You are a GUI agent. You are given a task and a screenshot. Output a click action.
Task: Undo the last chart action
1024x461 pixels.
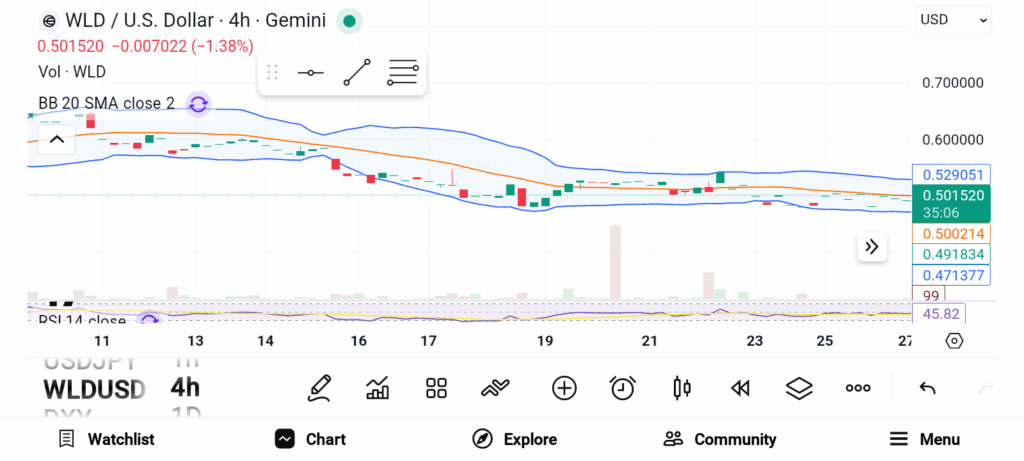point(927,388)
